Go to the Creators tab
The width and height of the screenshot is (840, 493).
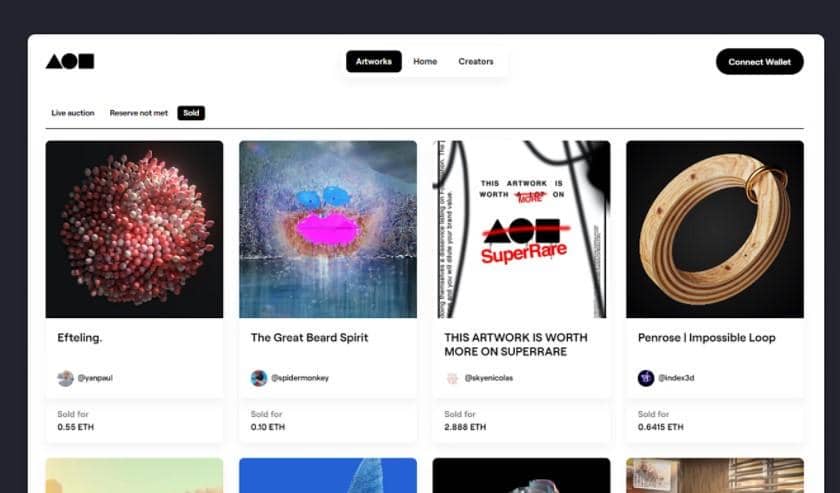pyautogui.click(x=476, y=62)
